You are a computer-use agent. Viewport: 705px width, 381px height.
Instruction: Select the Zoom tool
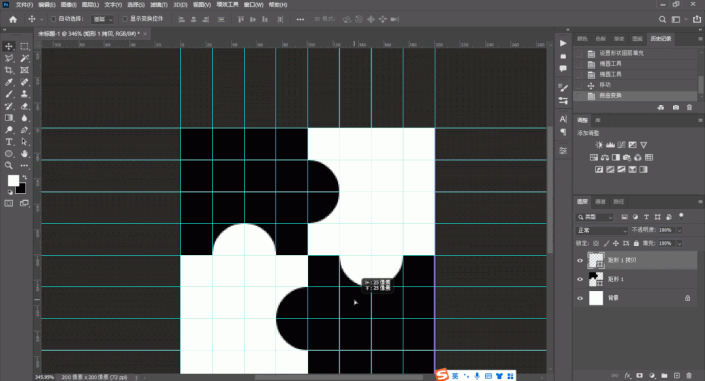point(9,166)
